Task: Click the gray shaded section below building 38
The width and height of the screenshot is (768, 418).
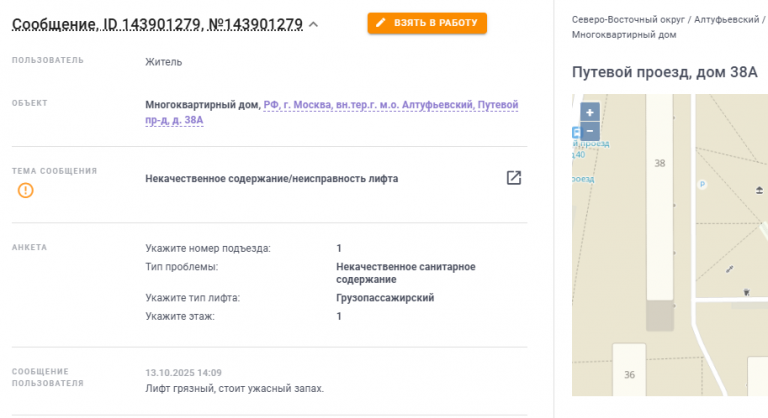Action: [659, 316]
